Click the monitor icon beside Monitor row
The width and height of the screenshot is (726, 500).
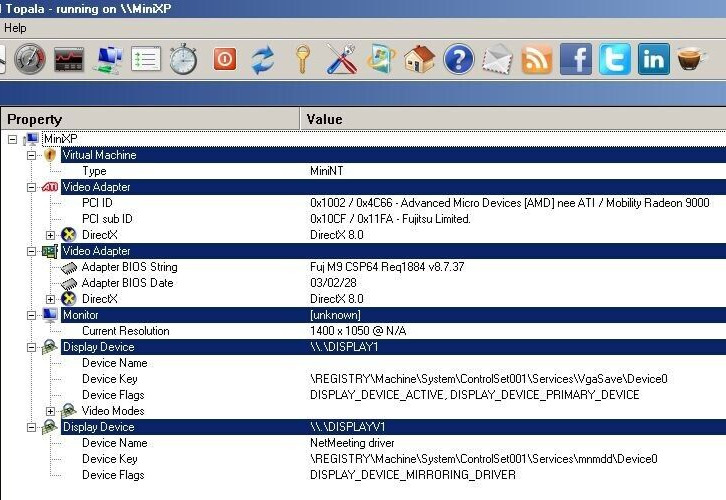50,315
